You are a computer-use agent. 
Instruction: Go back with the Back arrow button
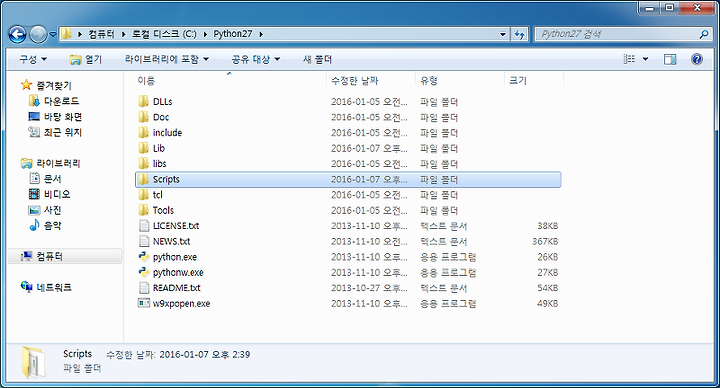click(x=17, y=34)
